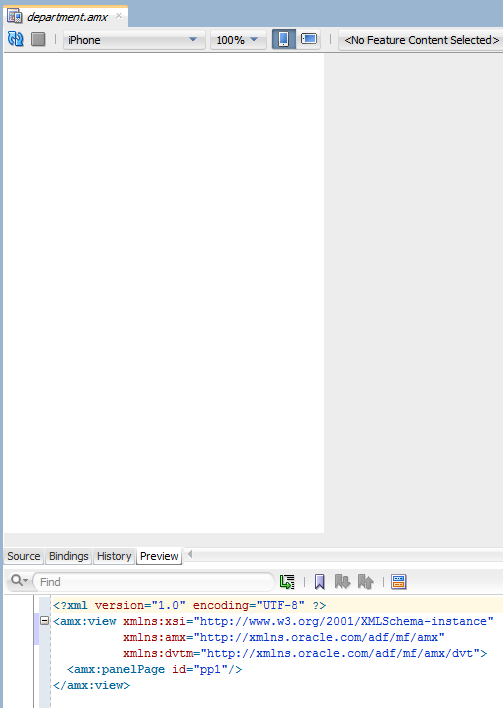Viewport: 503px width, 708px height.
Task: Collapse the amx:view element fold
Action: pos(44,621)
